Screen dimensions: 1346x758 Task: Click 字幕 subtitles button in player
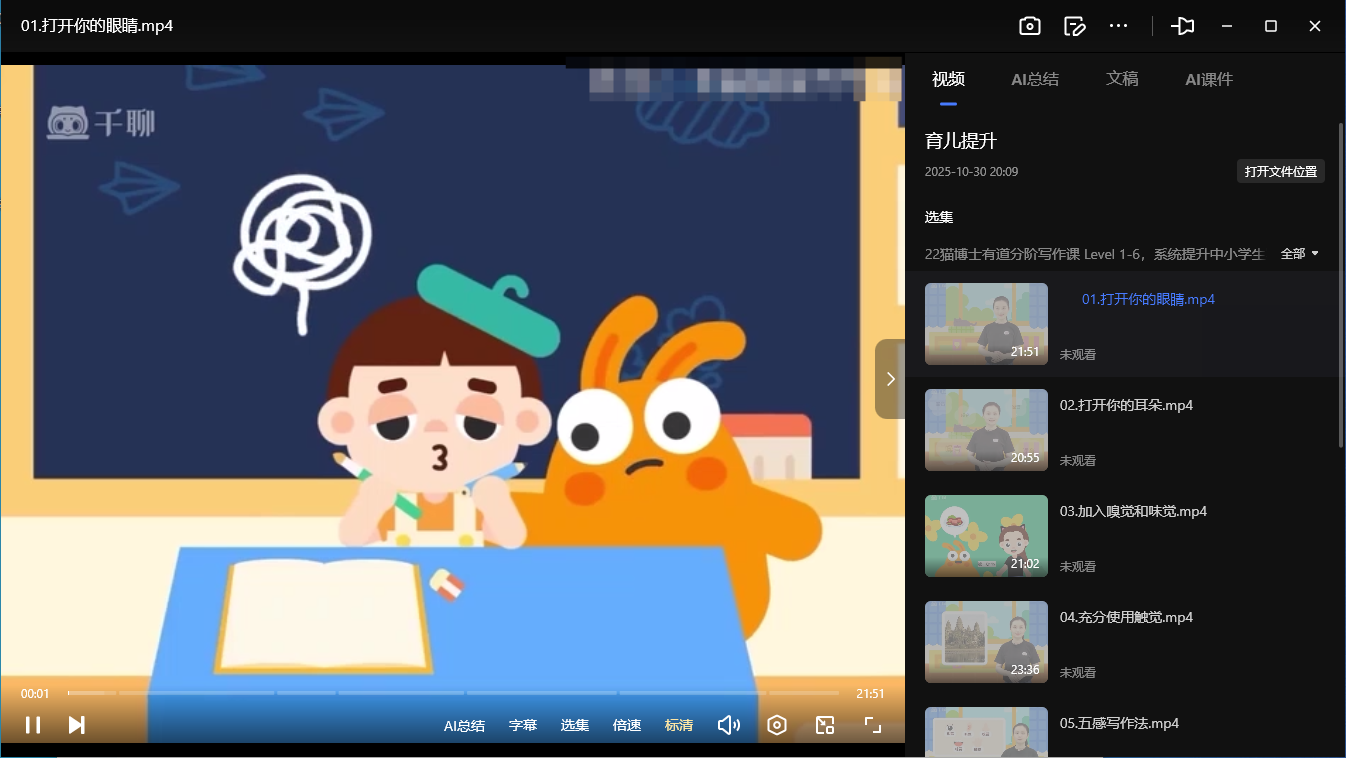tap(523, 725)
